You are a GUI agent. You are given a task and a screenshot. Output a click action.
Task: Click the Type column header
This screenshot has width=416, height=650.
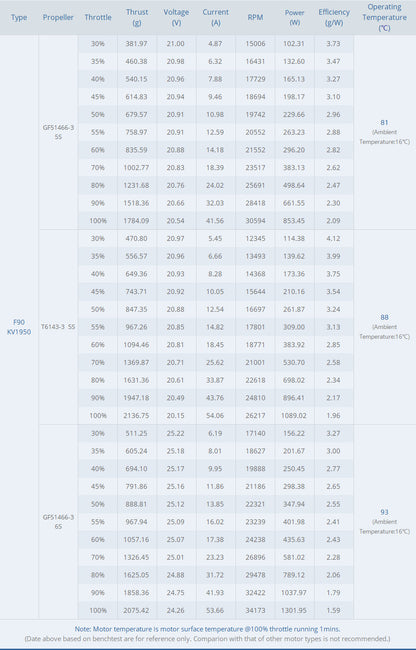point(19,17)
